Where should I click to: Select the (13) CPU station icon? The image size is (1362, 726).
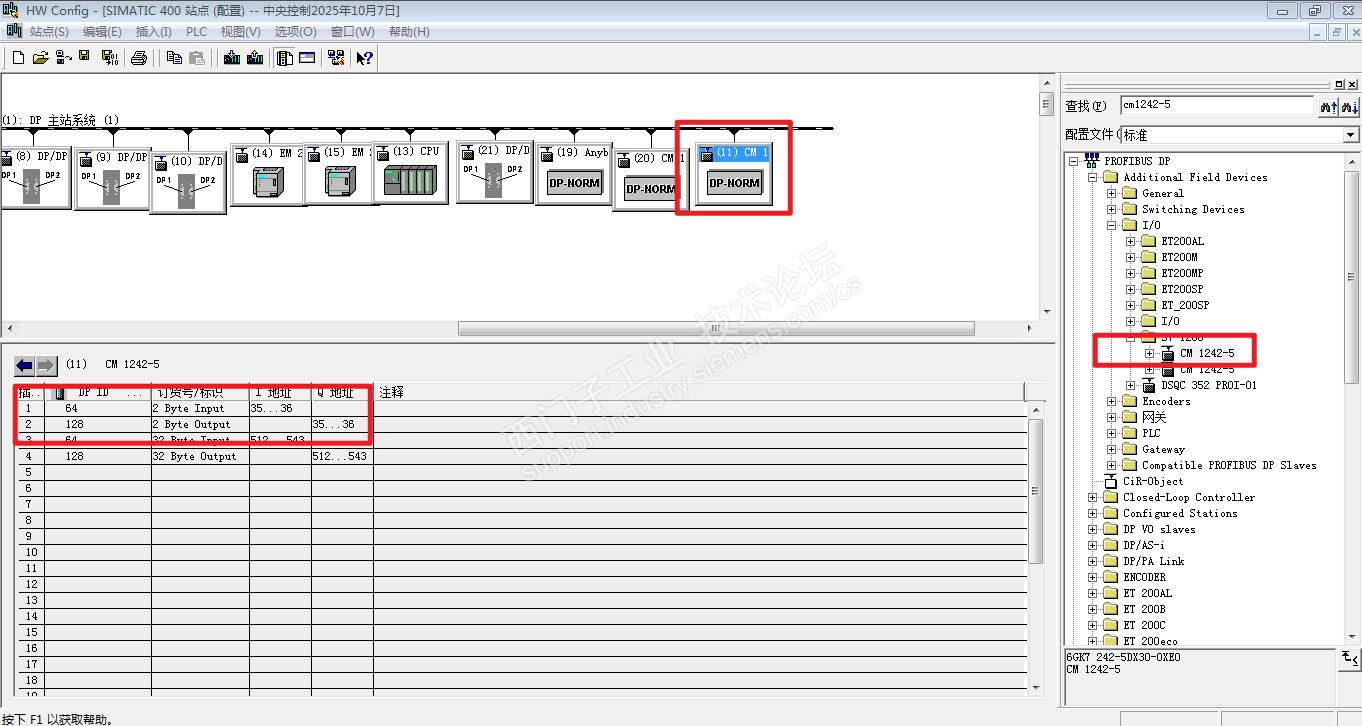pyautogui.click(x=410, y=173)
